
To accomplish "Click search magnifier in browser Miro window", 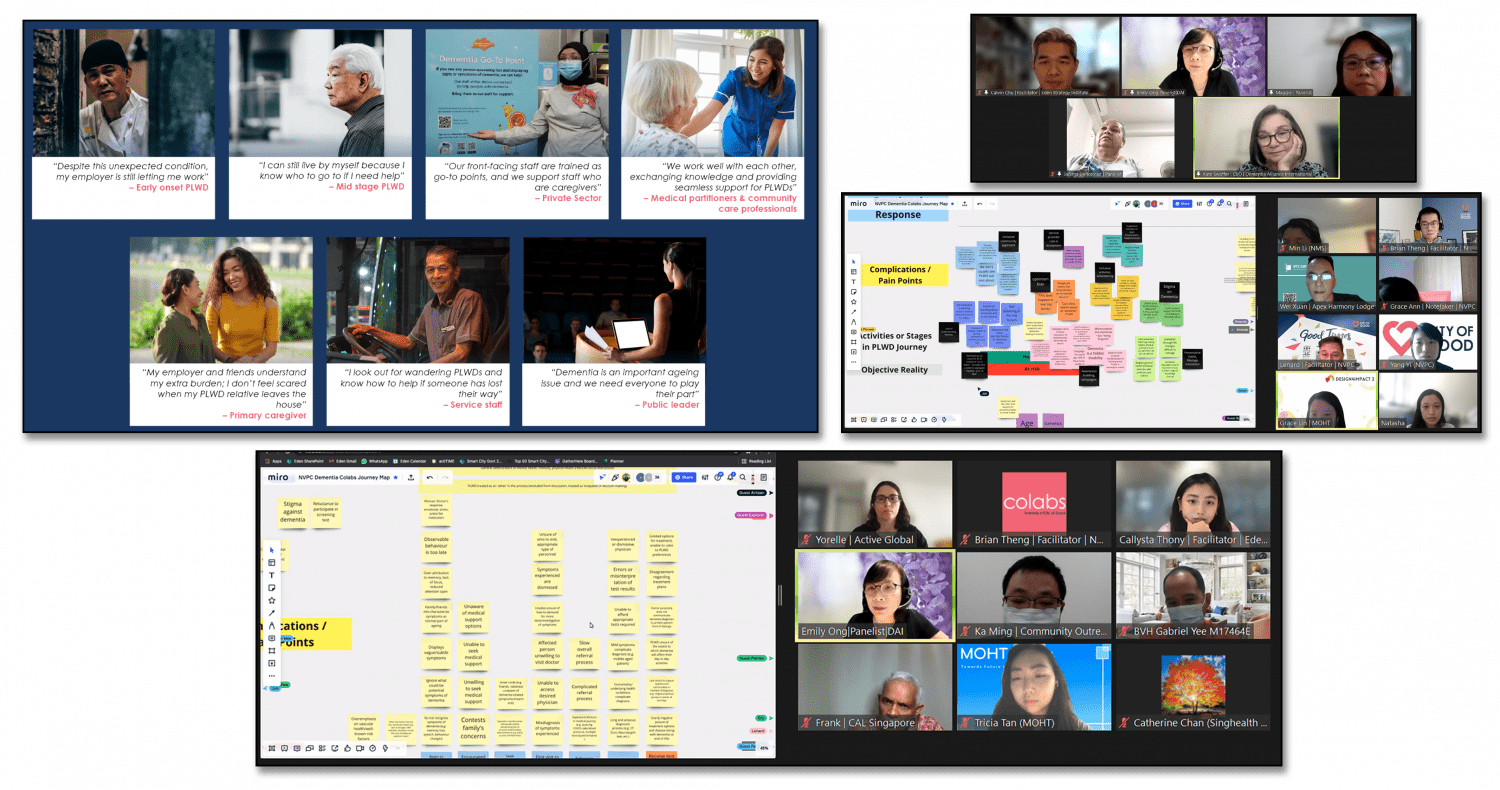I will point(743,477).
